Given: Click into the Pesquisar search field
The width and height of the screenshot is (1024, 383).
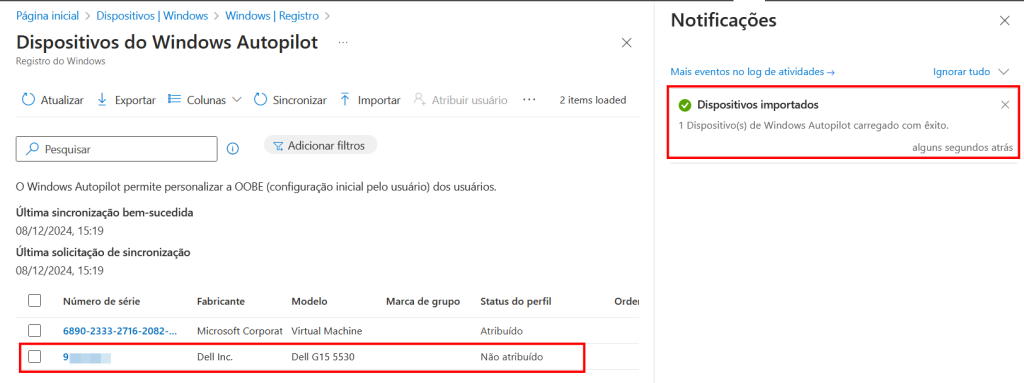Looking at the screenshot, I should click(x=116, y=149).
